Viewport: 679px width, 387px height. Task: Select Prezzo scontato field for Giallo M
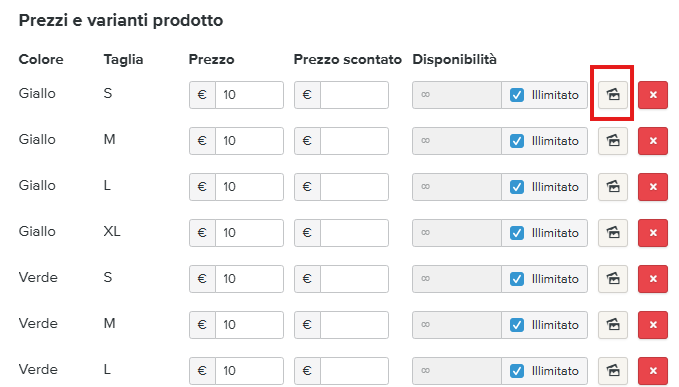tap(354, 141)
